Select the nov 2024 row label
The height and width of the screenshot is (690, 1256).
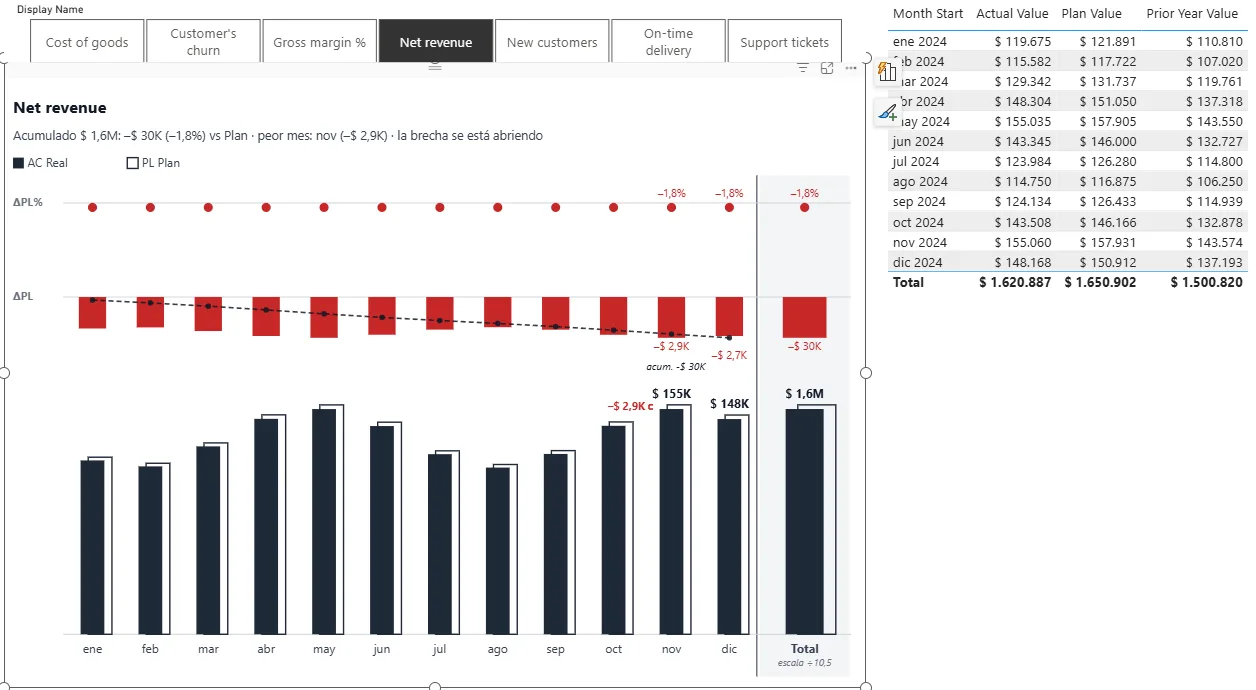(x=919, y=242)
